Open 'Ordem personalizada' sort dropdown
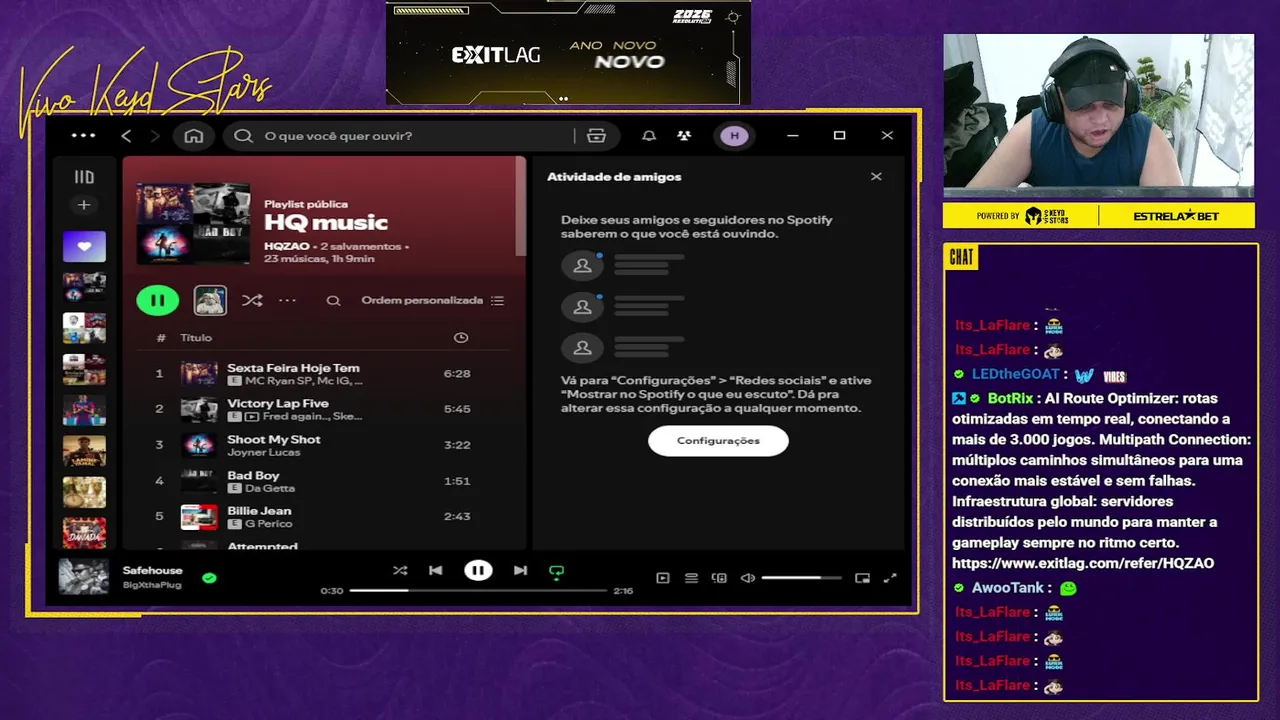 pos(432,300)
